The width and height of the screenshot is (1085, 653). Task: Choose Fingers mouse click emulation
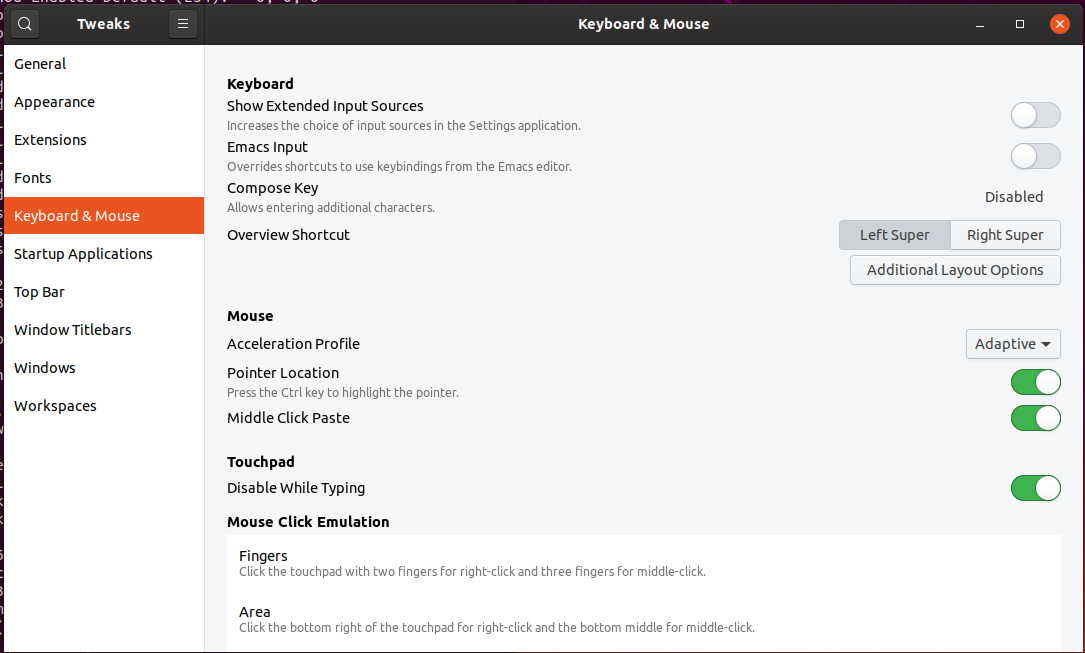644,563
